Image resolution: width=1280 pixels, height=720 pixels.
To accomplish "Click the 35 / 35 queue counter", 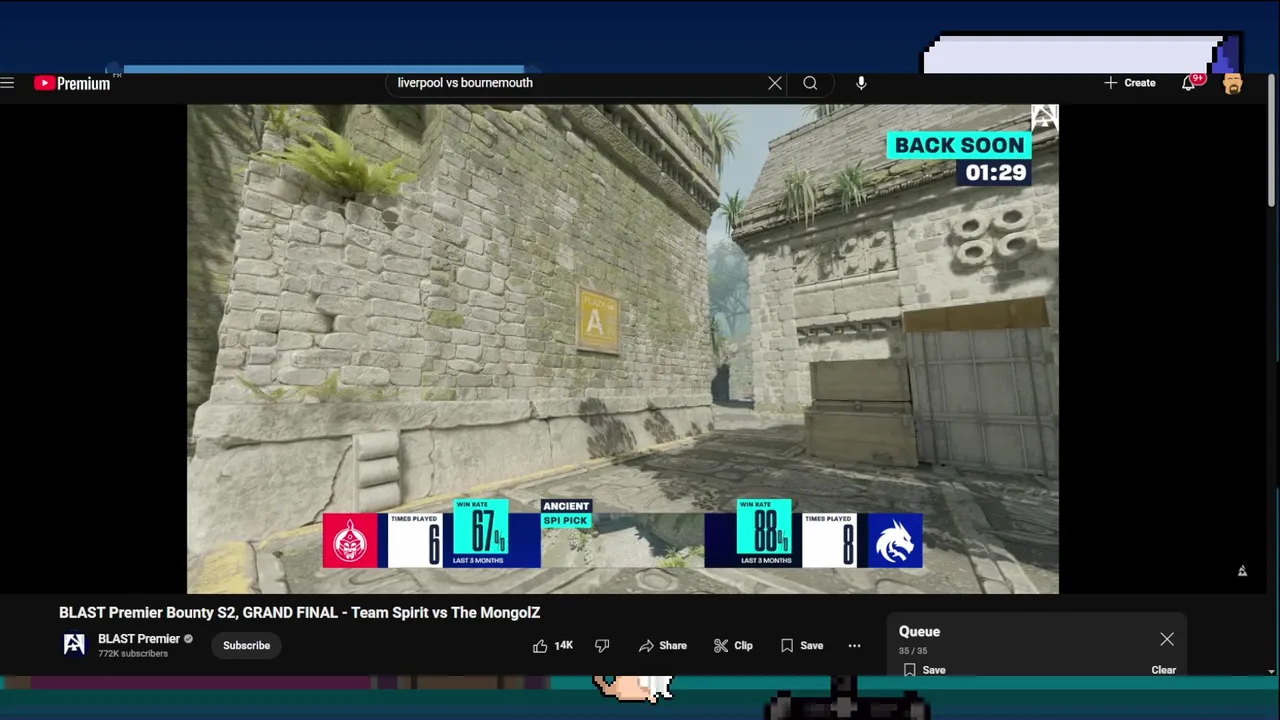I will pos(912,651).
